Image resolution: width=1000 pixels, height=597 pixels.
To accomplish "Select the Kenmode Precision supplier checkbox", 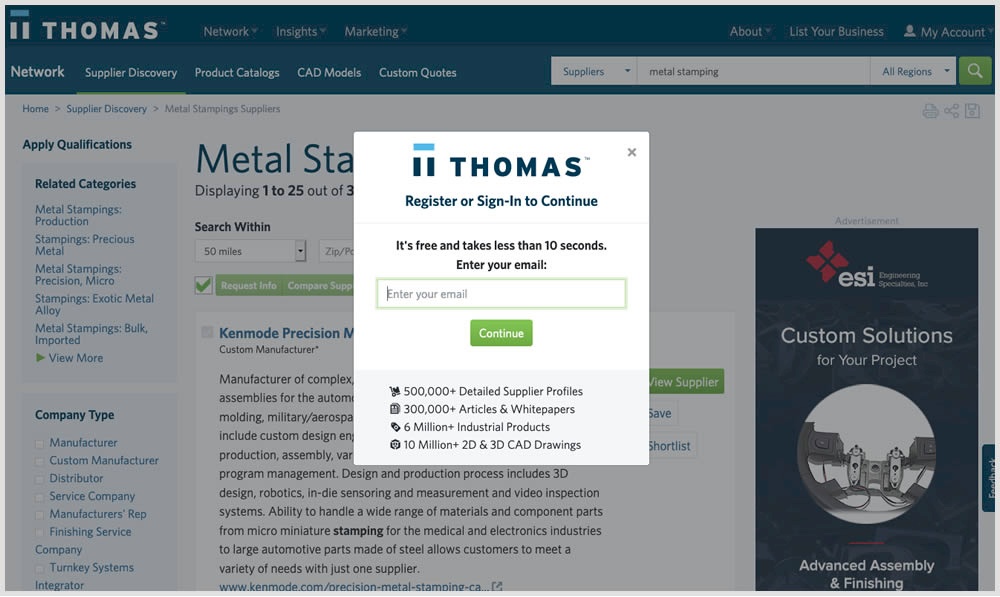I will click(x=207, y=333).
